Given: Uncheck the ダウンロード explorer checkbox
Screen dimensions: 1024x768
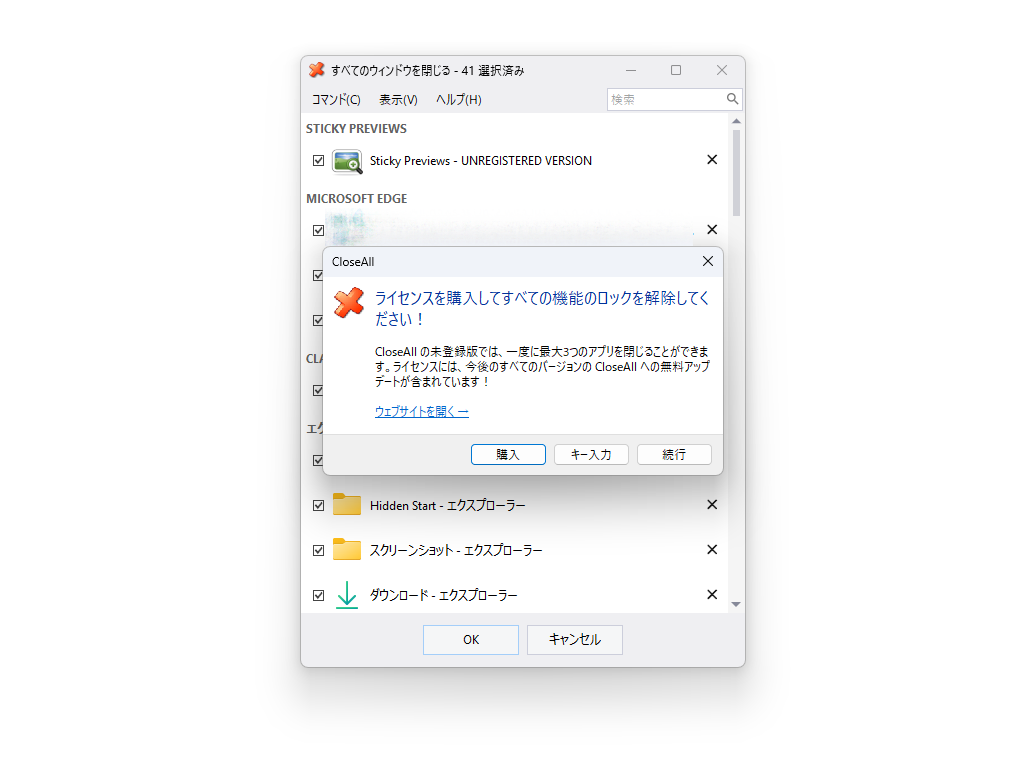Looking at the screenshot, I should tap(318, 596).
